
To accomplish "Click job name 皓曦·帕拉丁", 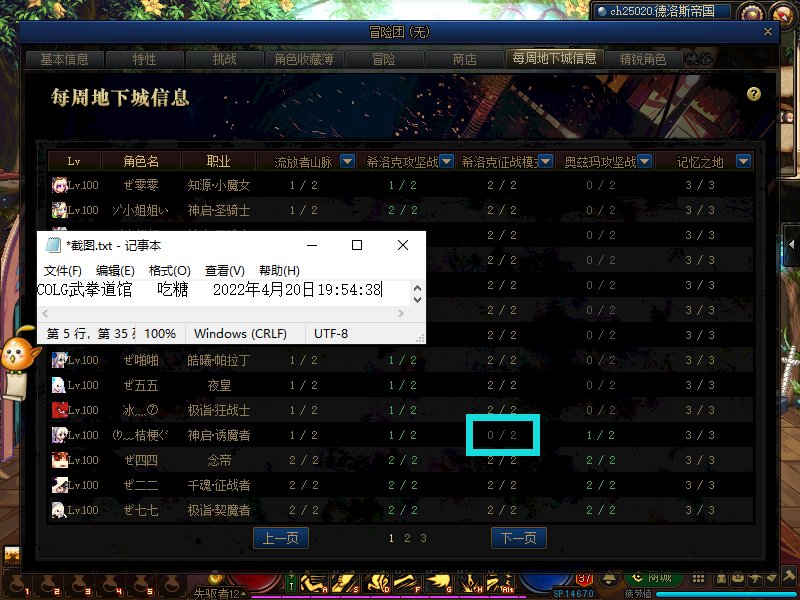I will tap(219, 360).
